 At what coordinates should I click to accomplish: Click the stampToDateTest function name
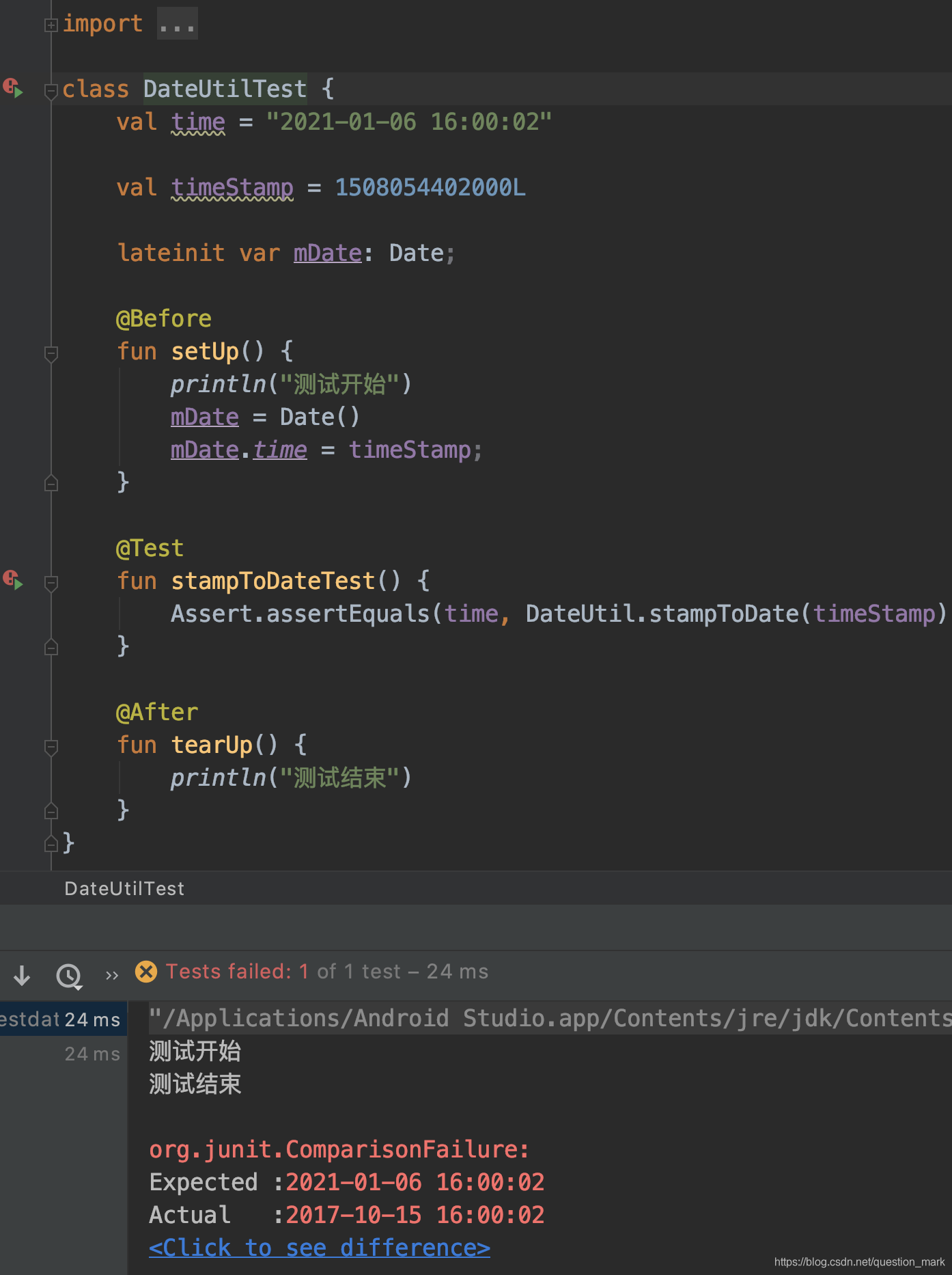click(x=272, y=581)
